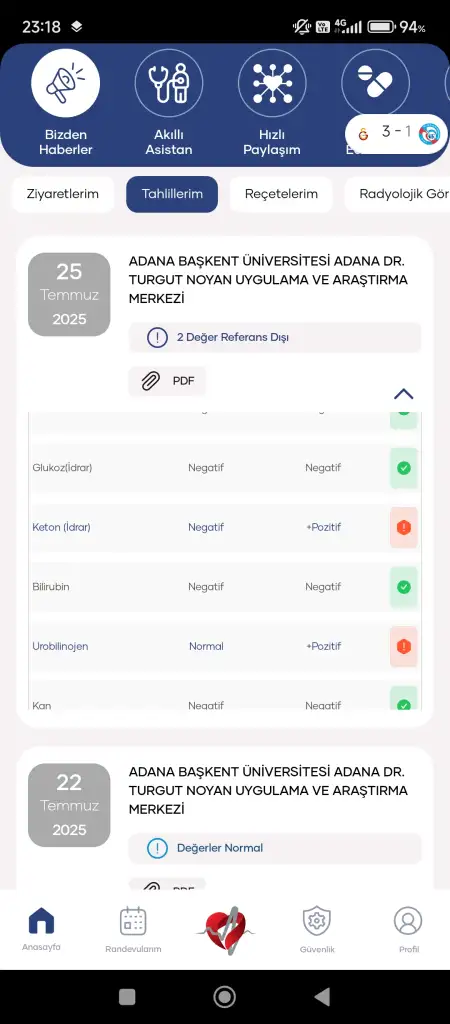Viewport: 450px width, 1024px height.
Task: Select the Tahlillerim tab
Action: pyautogui.click(x=172, y=194)
